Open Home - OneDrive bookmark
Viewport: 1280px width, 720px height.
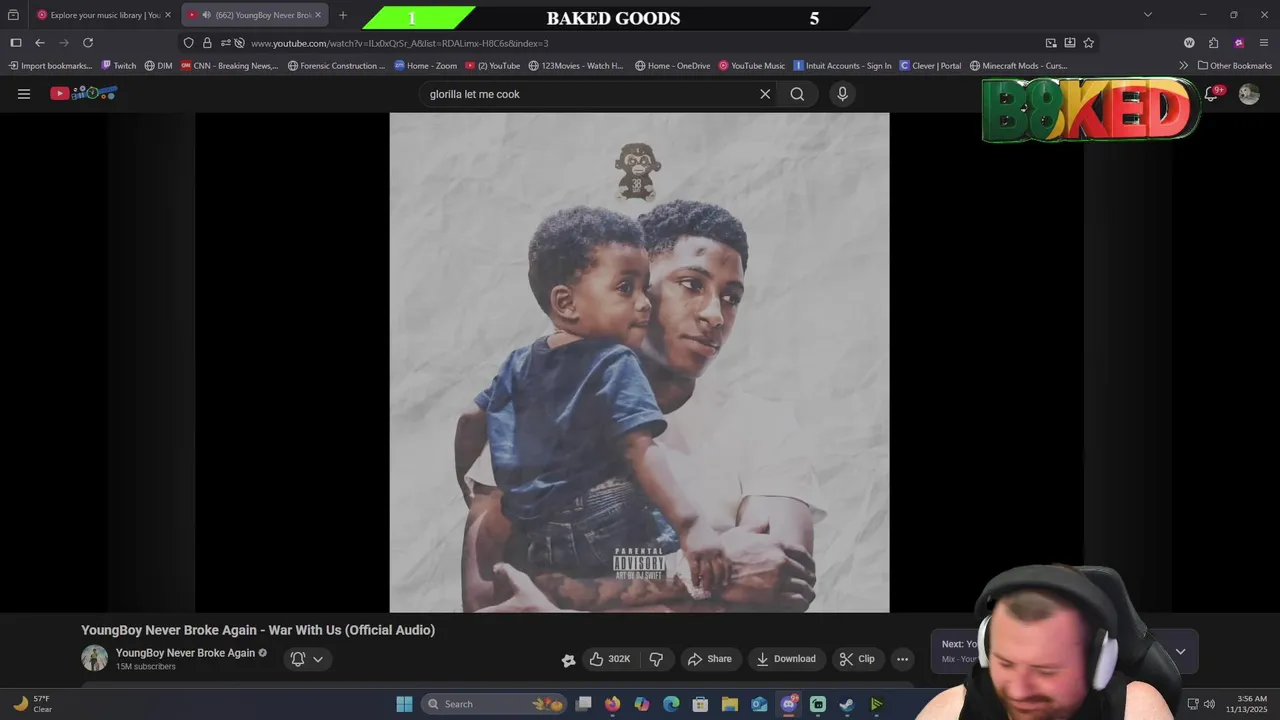tap(672, 66)
